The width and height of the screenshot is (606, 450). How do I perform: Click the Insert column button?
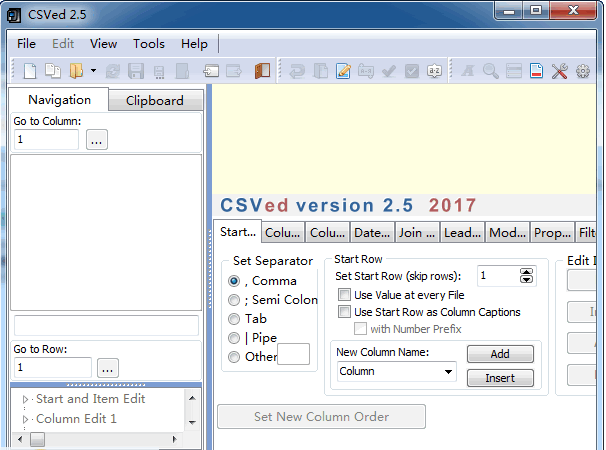pyautogui.click(x=500, y=378)
